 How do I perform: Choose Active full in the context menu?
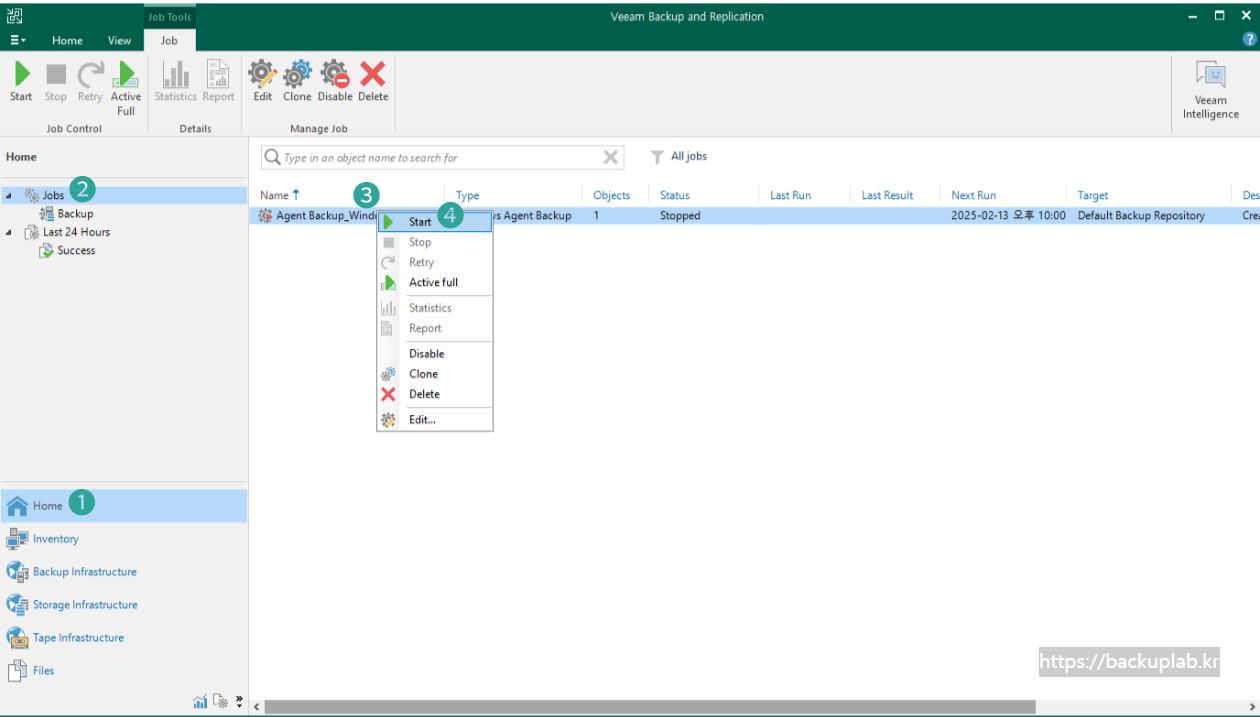(435, 283)
